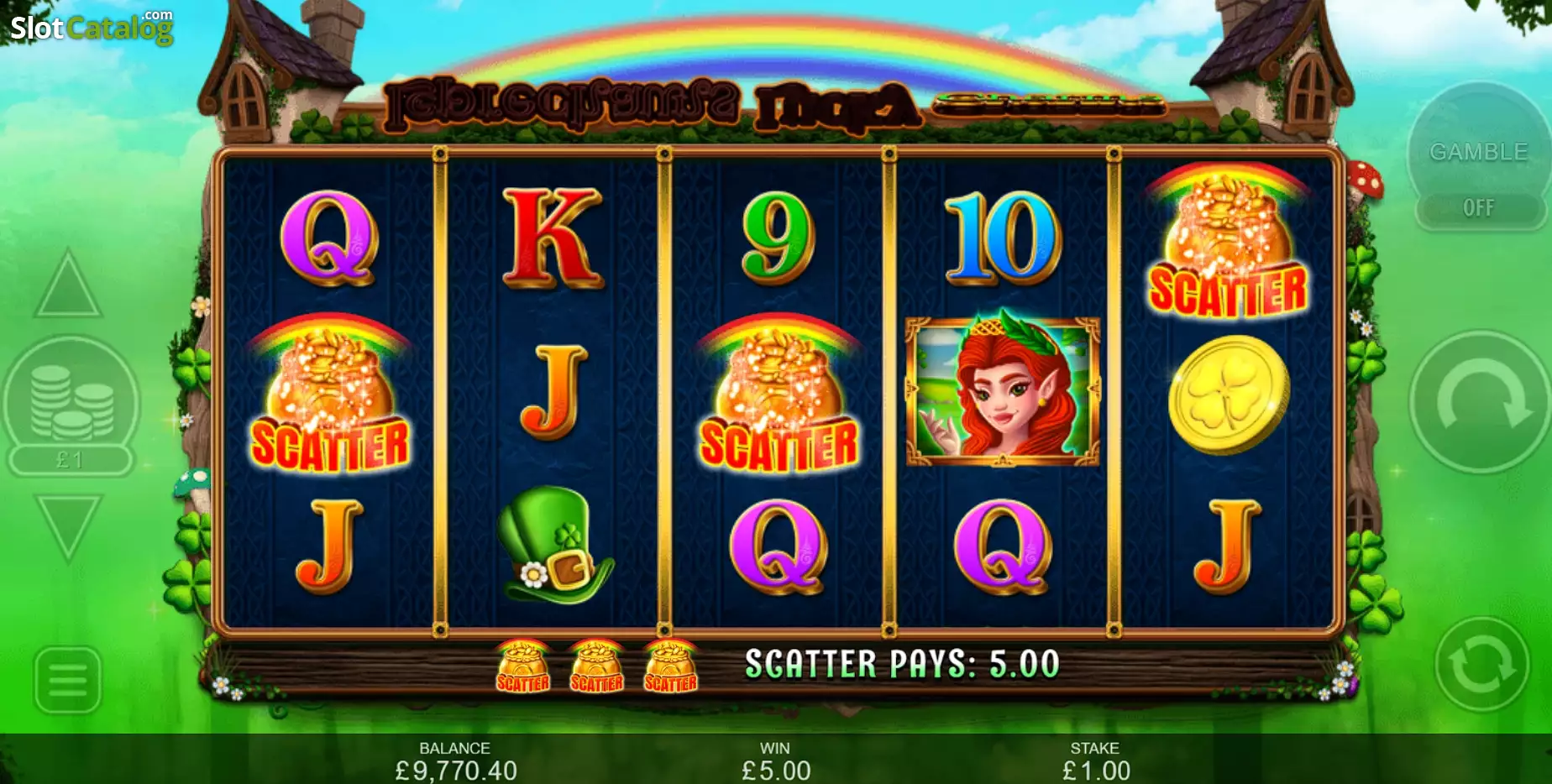Open the SlotCatalog.com logo link
The width and height of the screenshot is (1552, 784).
[92, 26]
